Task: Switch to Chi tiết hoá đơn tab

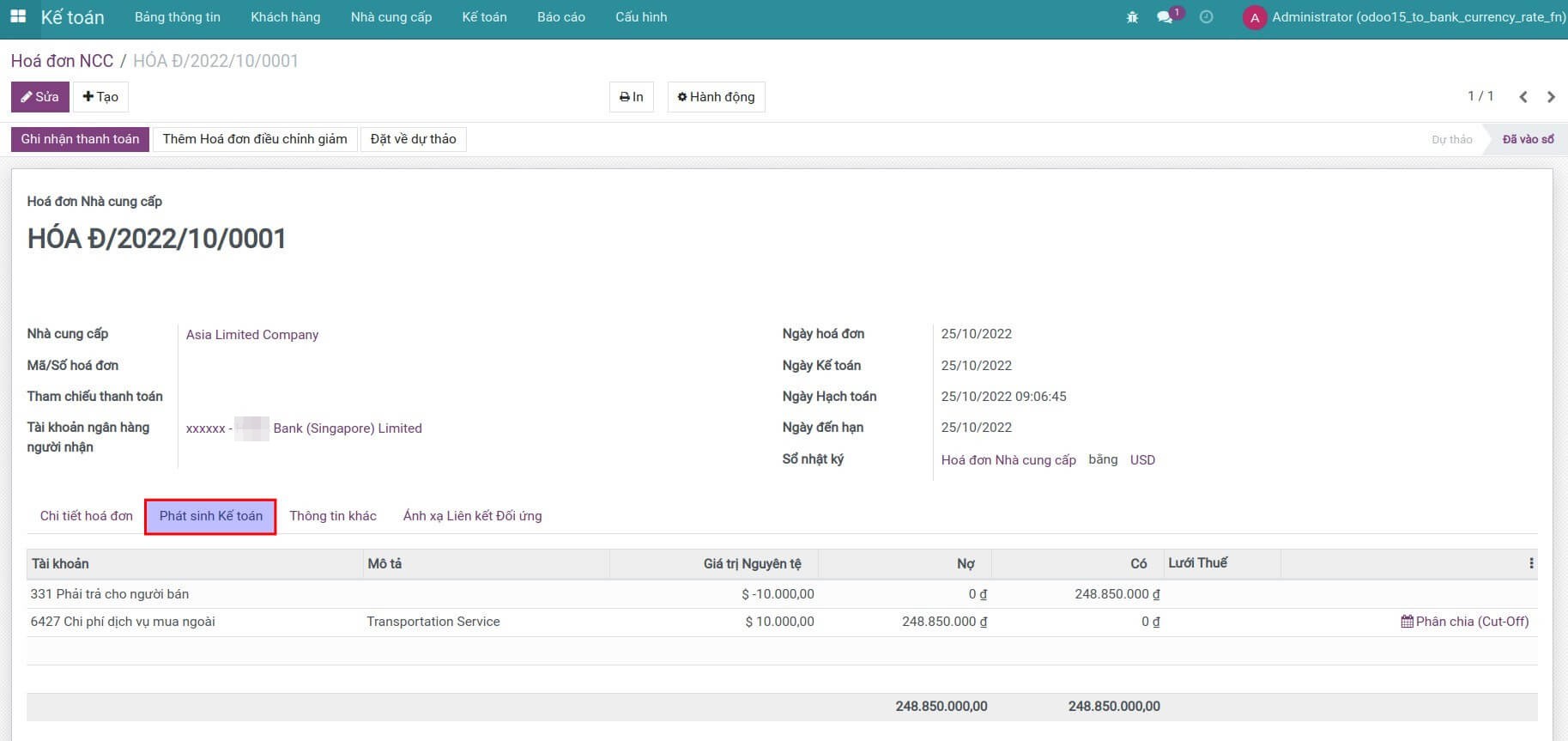Action: 86,516
